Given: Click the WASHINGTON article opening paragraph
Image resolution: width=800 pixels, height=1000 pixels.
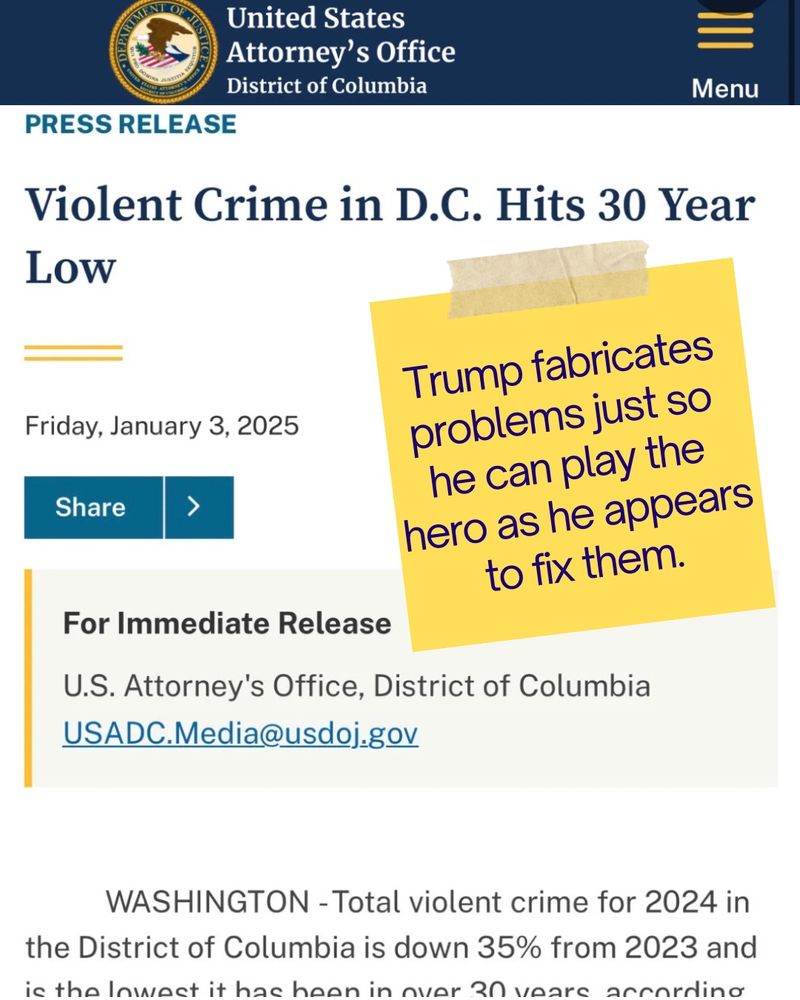Looking at the screenshot, I should pos(391,943).
